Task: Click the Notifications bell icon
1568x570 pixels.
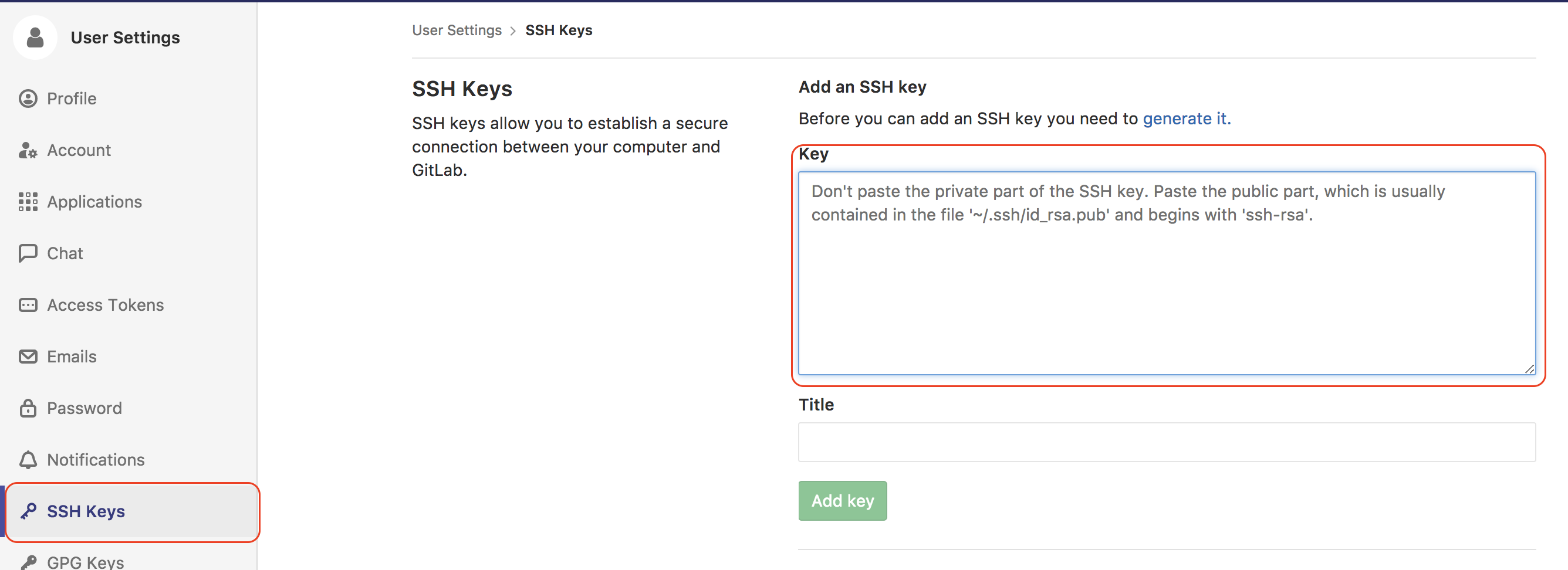Action: pyautogui.click(x=28, y=460)
